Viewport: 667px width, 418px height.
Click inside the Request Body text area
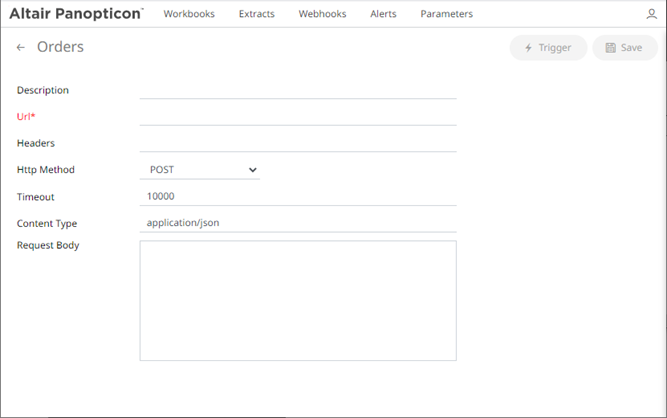point(298,301)
